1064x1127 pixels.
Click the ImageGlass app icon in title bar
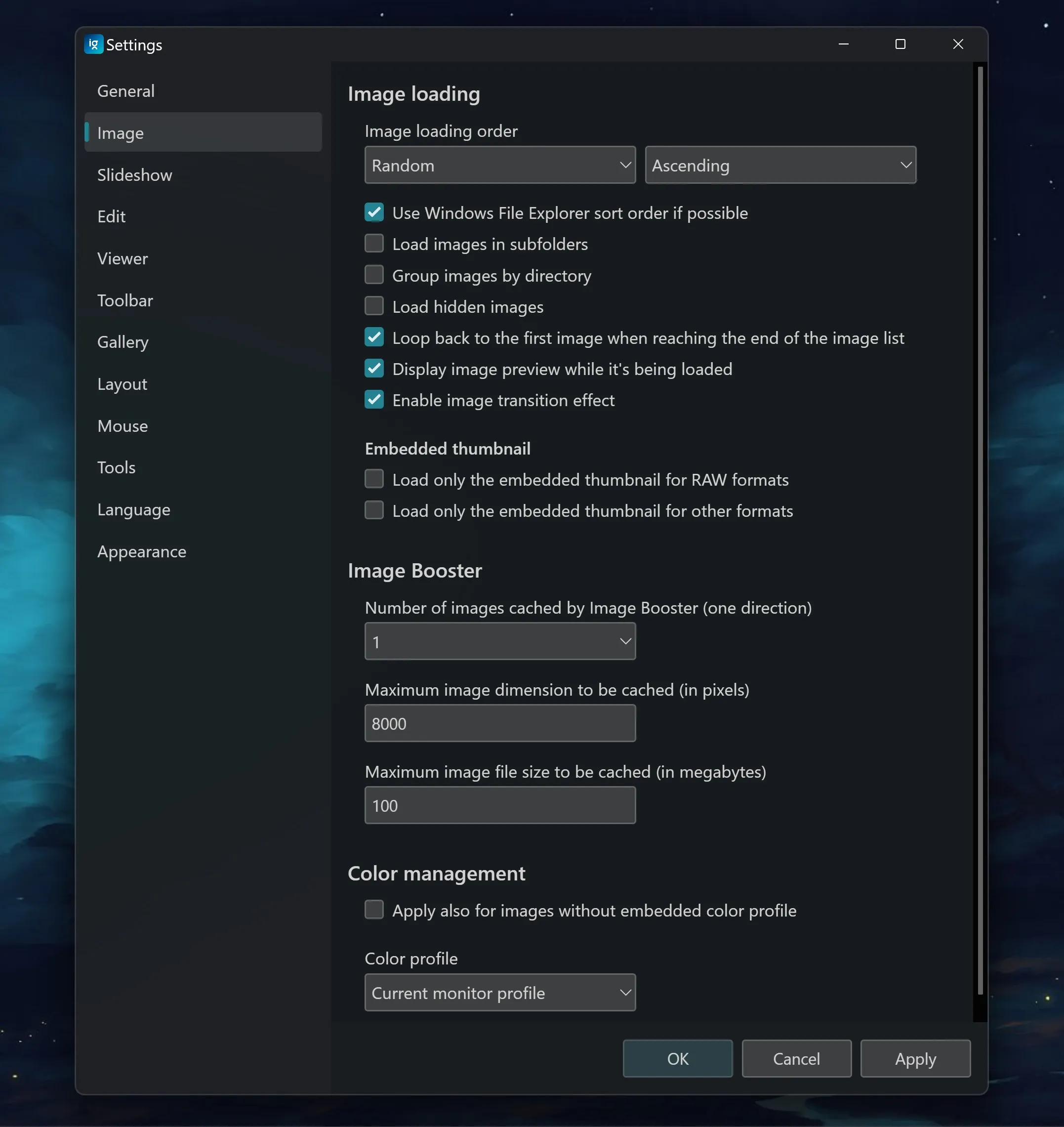(93, 44)
